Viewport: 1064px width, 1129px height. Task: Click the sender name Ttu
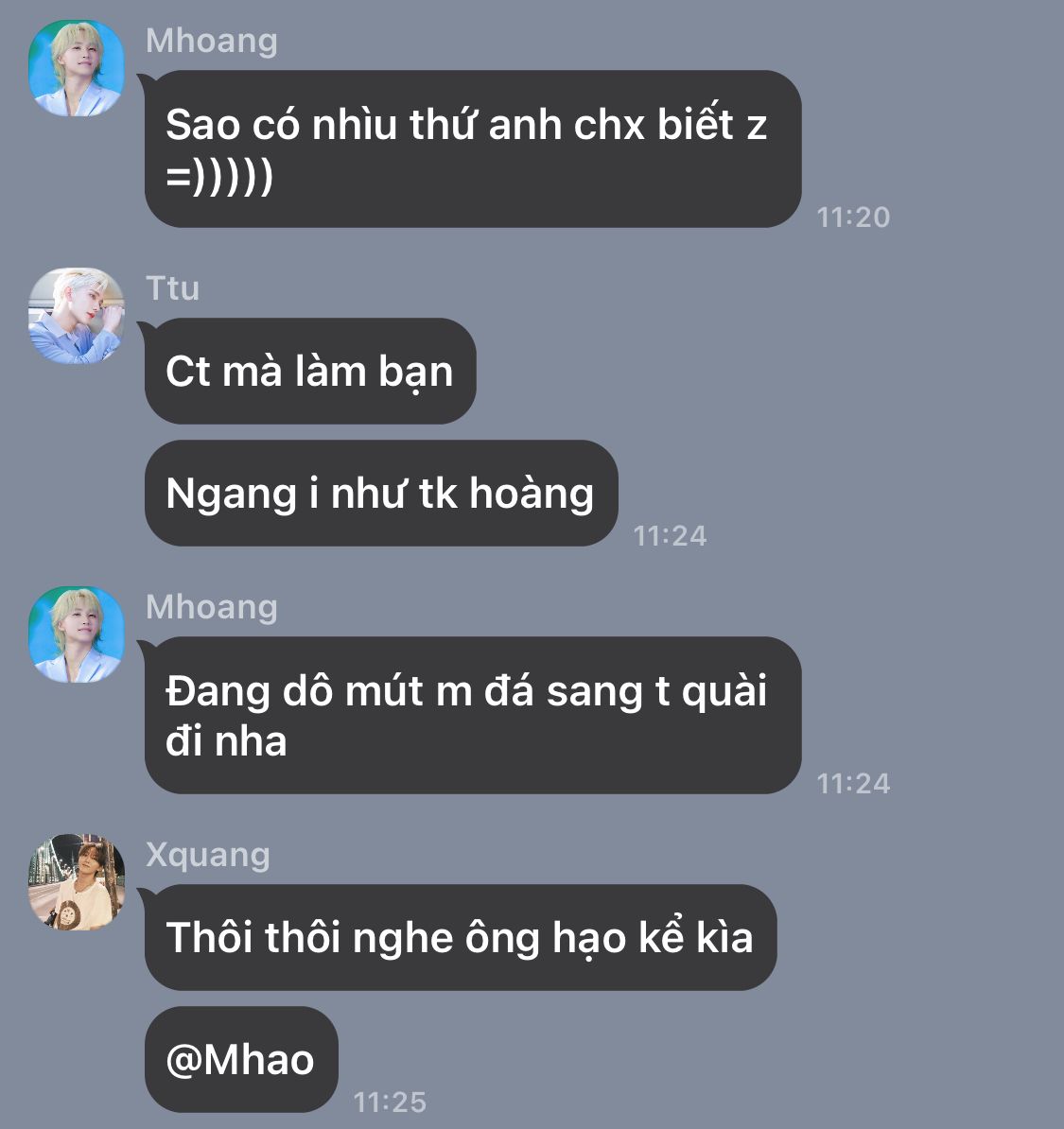[x=172, y=288]
